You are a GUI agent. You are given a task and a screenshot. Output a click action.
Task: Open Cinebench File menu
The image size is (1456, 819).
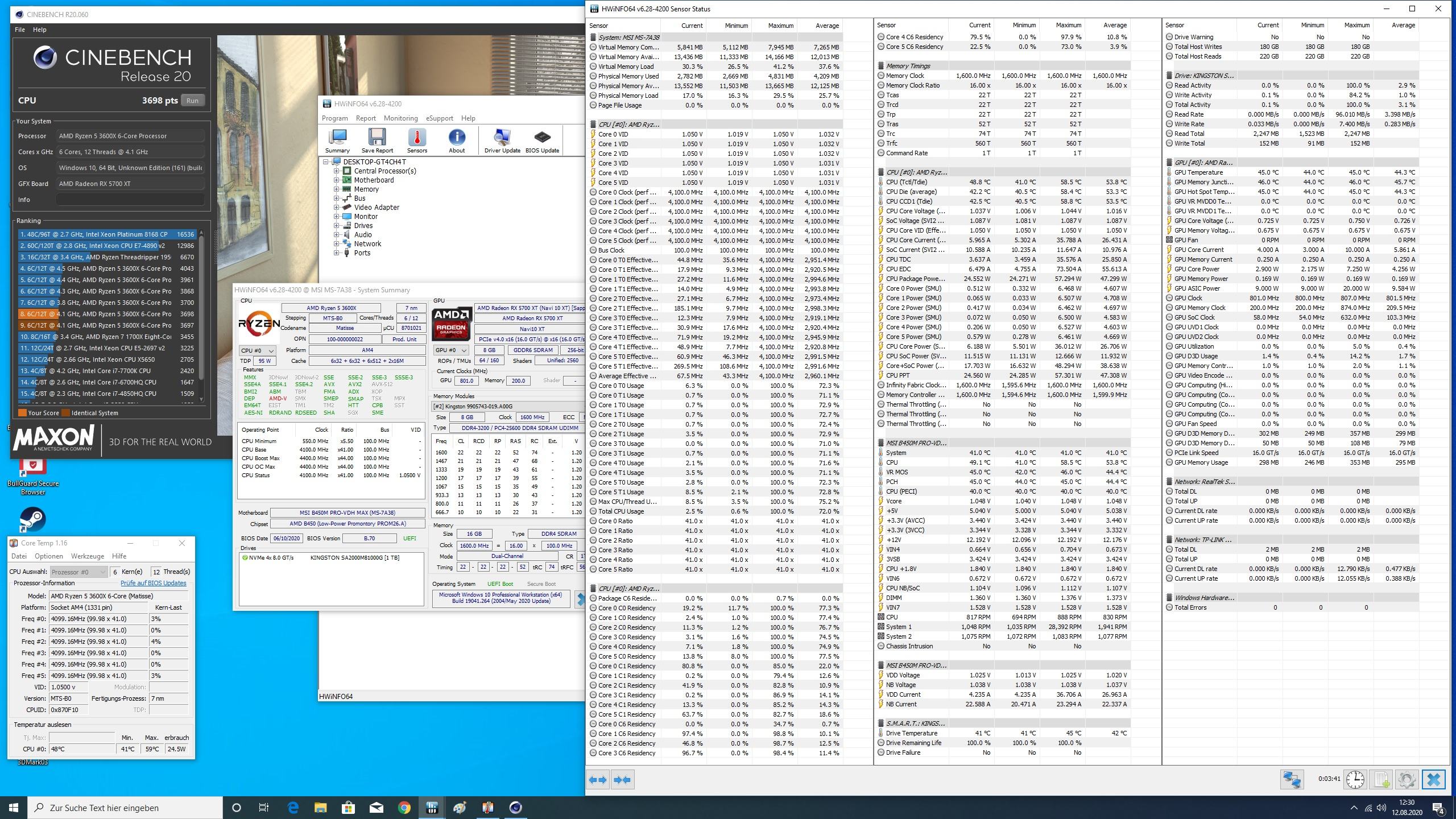[x=19, y=30]
